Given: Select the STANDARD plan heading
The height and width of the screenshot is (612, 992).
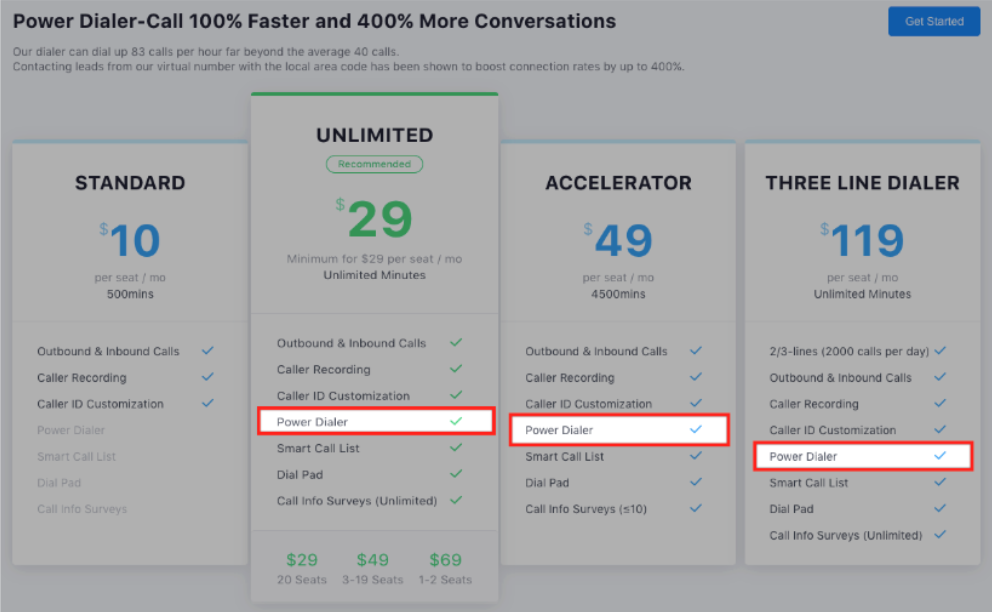Looking at the screenshot, I should [130, 183].
